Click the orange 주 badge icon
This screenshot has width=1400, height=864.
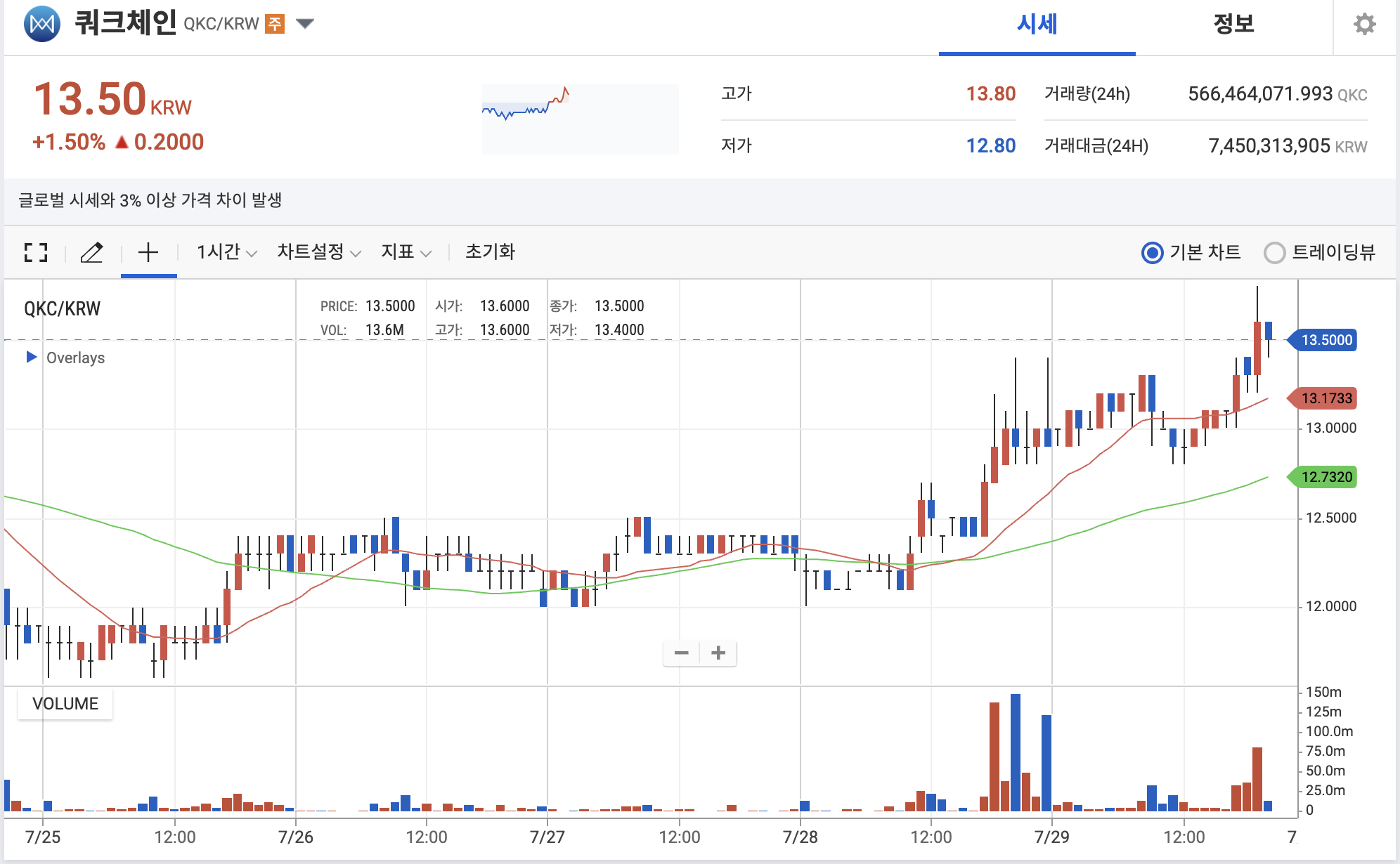pos(275,24)
